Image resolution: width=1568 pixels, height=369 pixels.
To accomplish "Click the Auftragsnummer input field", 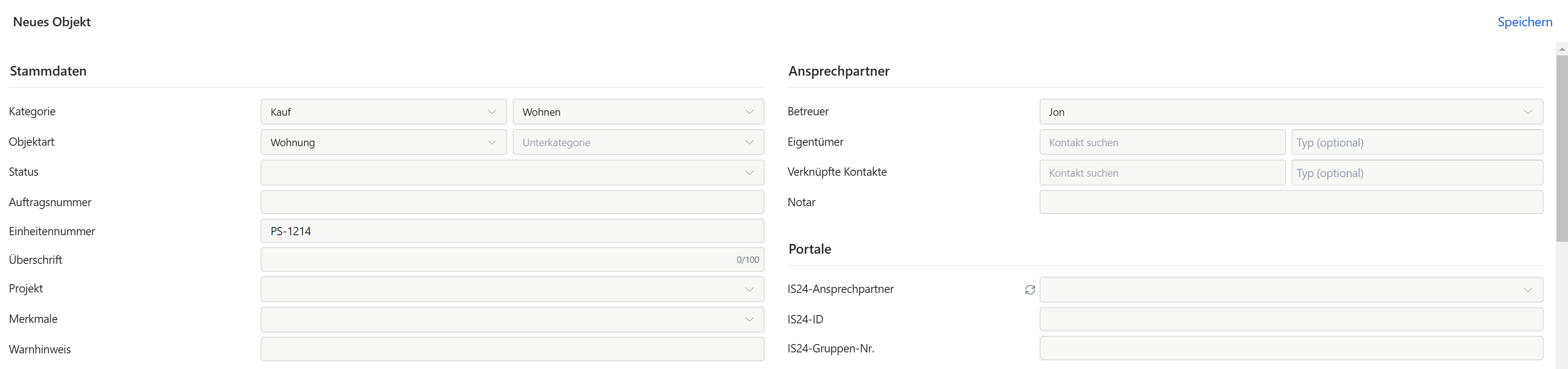I will tap(512, 202).
